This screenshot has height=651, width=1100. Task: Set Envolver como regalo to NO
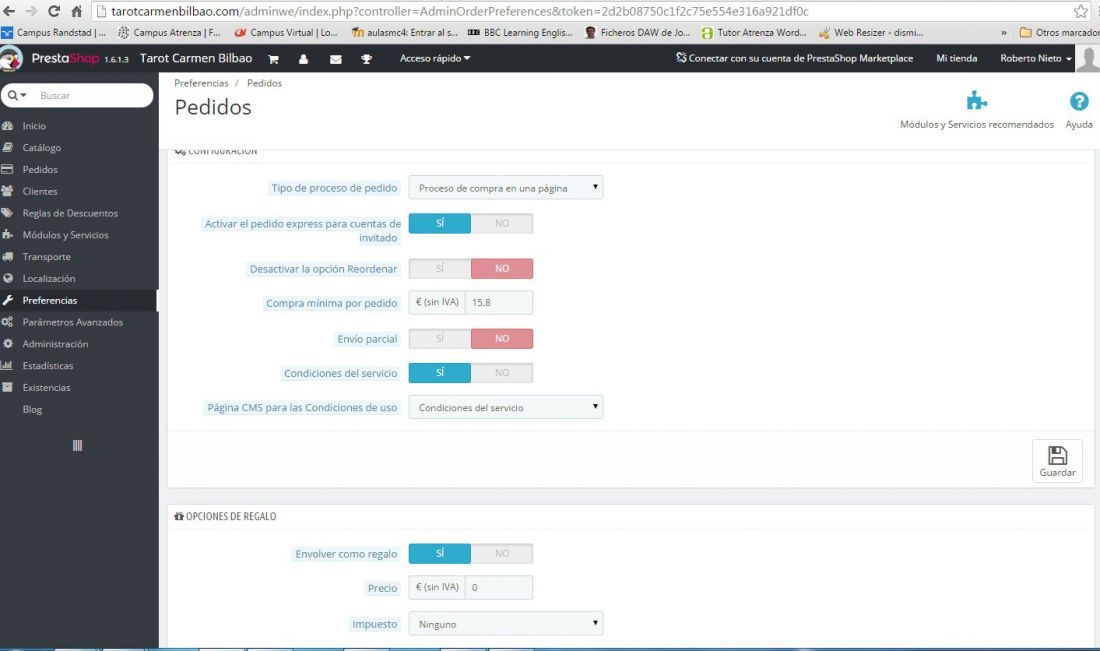click(x=502, y=553)
